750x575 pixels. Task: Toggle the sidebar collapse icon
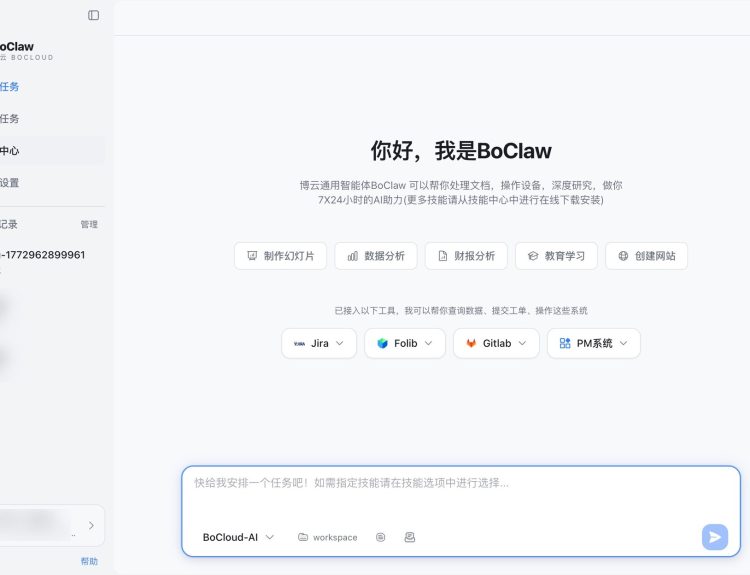94,15
